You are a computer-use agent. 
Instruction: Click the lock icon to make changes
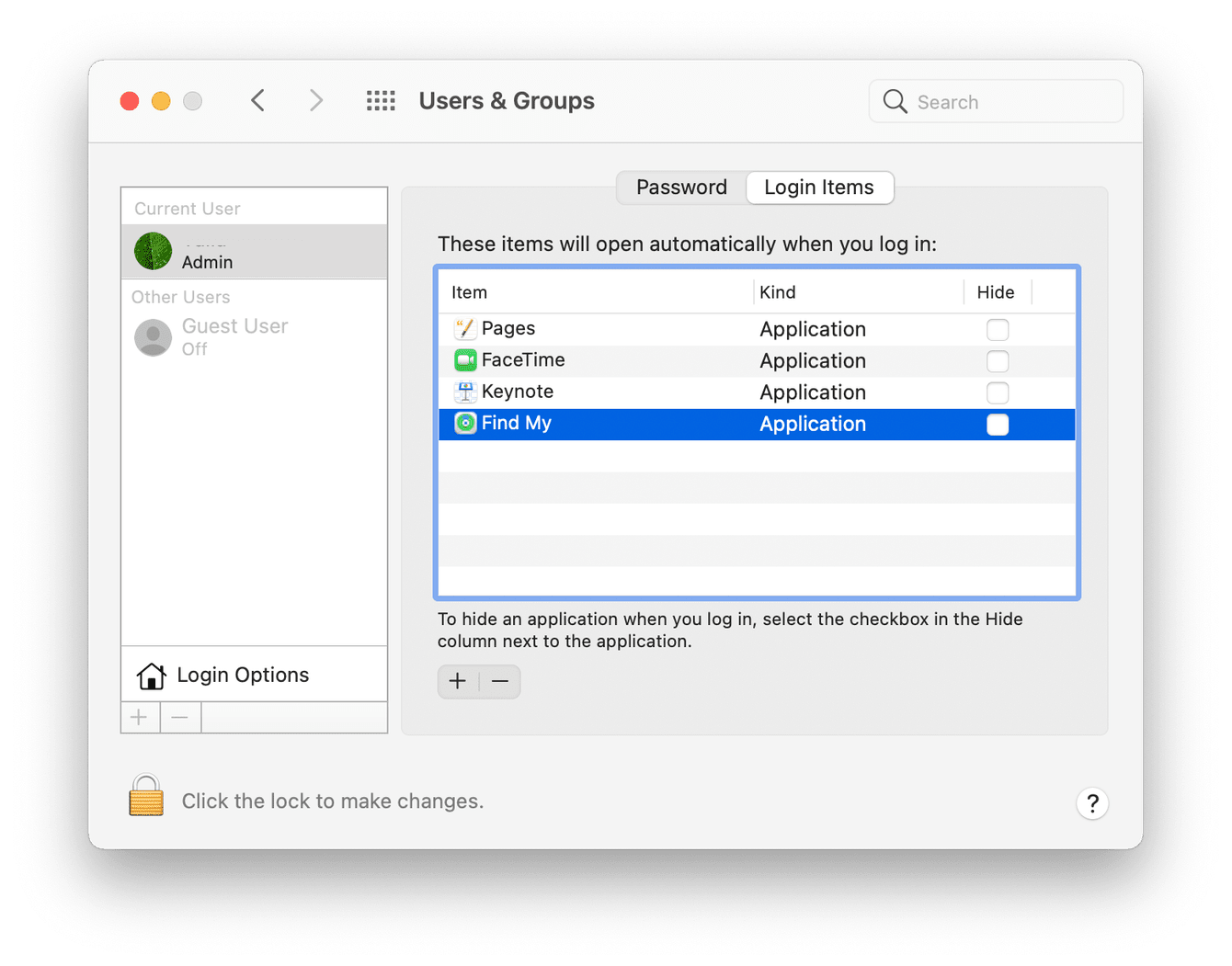click(146, 796)
